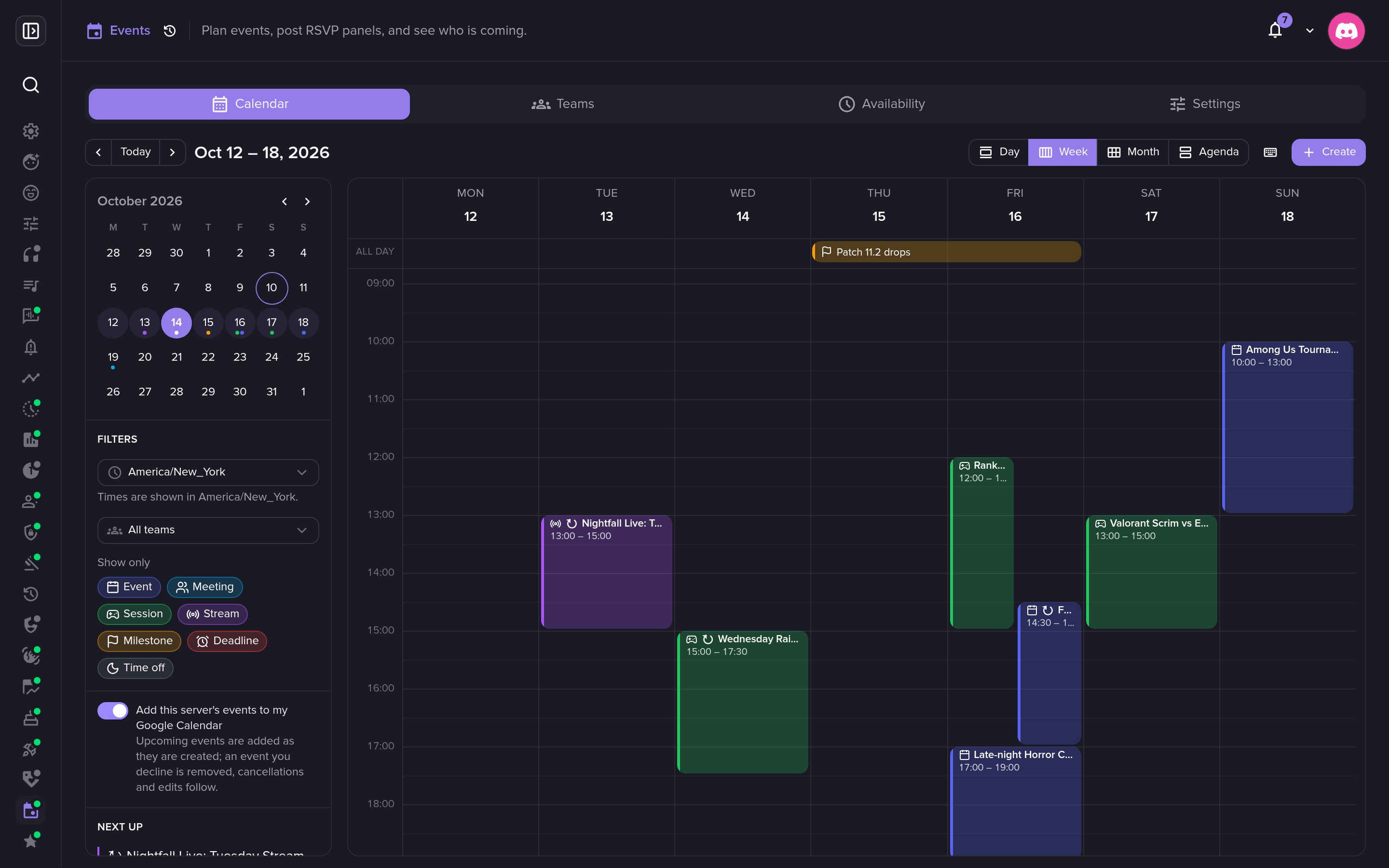Show next month in mini calendar
Screen dimensions: 1389x868
(x=307, y=202)
